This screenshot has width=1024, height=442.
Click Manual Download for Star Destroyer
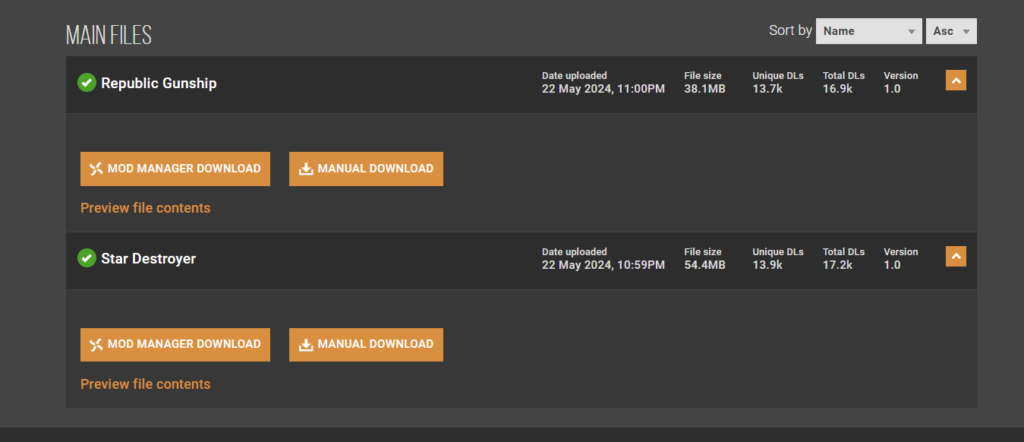[x=366, y=344]
